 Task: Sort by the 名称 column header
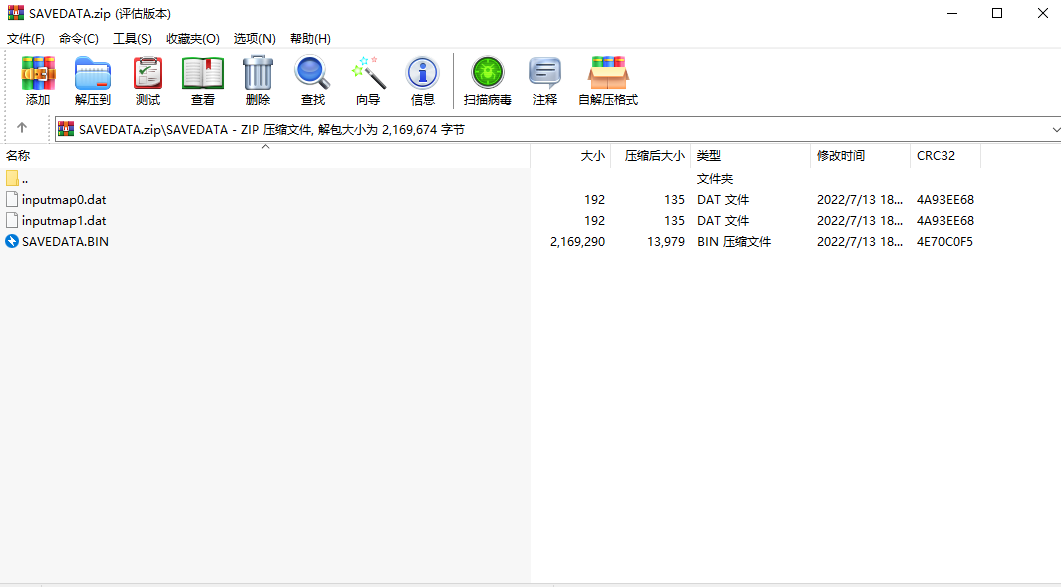[265, 156]
